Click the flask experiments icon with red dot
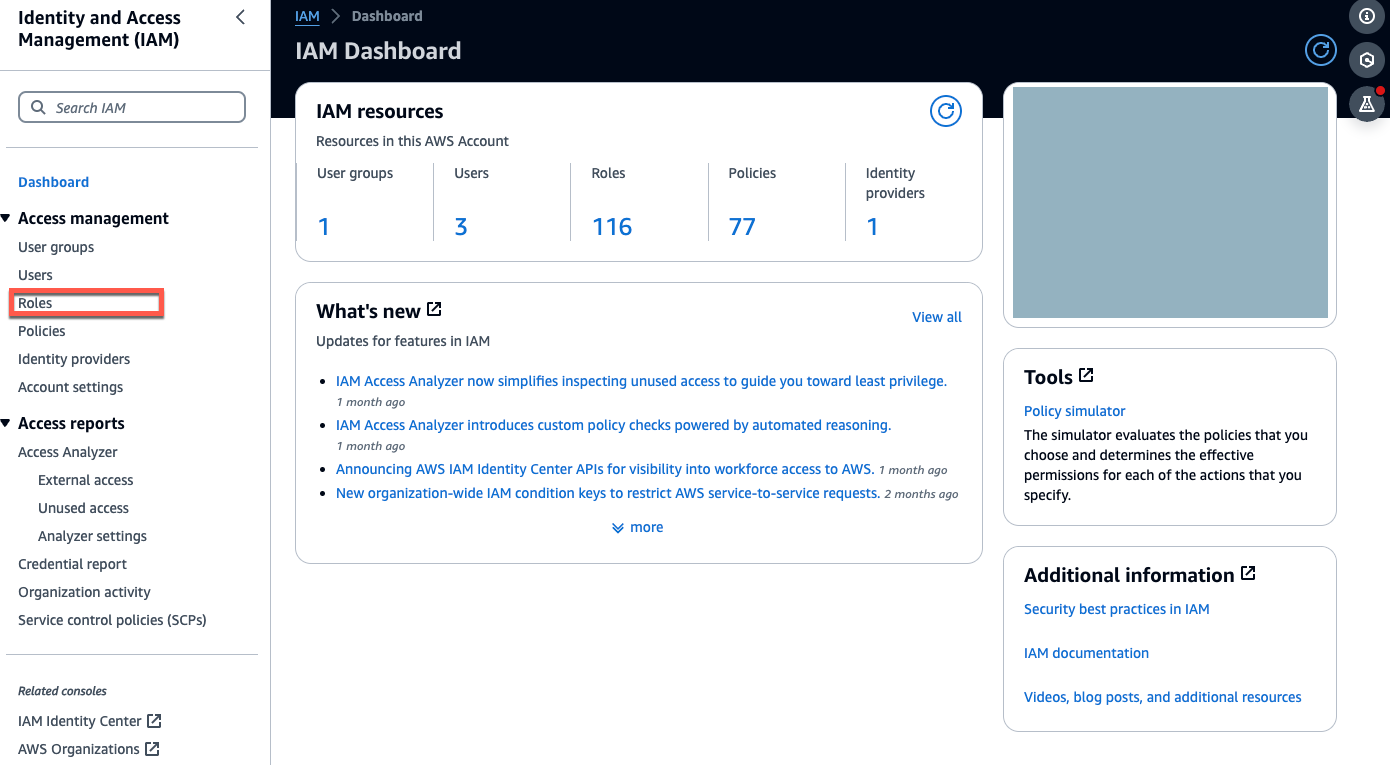The image size is (1390, 765). coord(1367,104)
